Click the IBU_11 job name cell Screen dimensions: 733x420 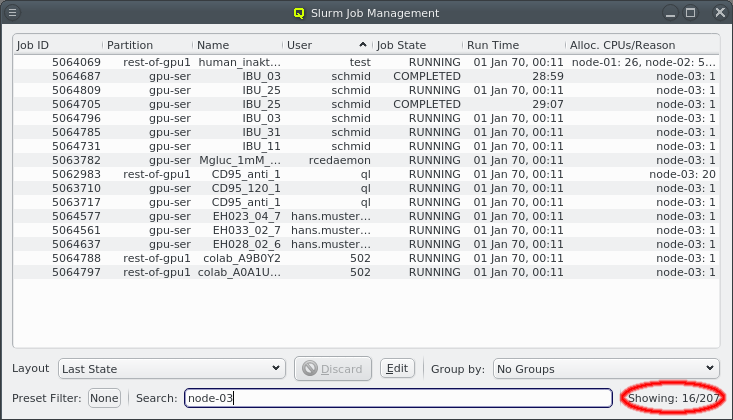261,146
